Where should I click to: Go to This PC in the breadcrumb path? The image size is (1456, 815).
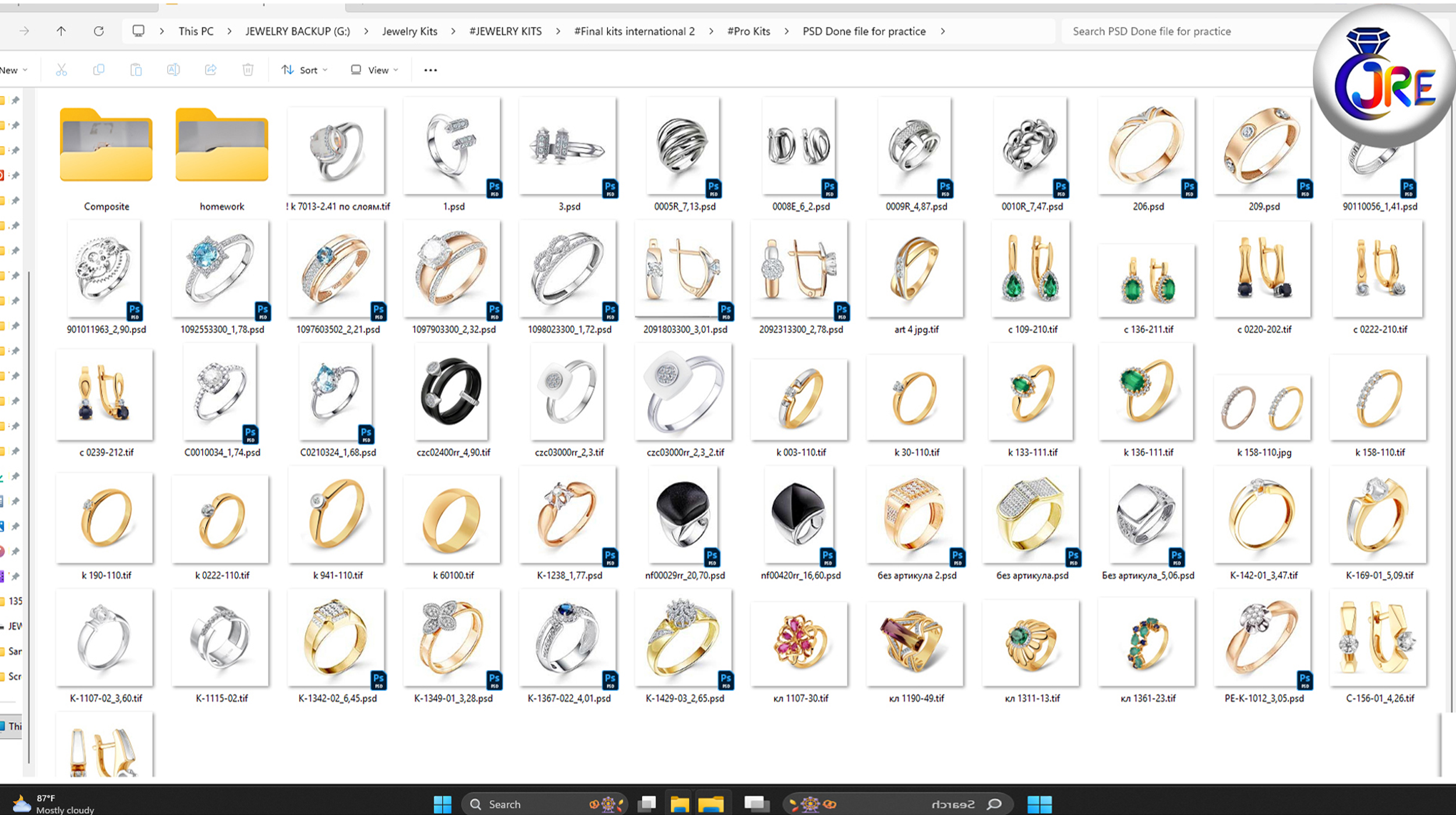pyautogui.click(x=196, y=31)
